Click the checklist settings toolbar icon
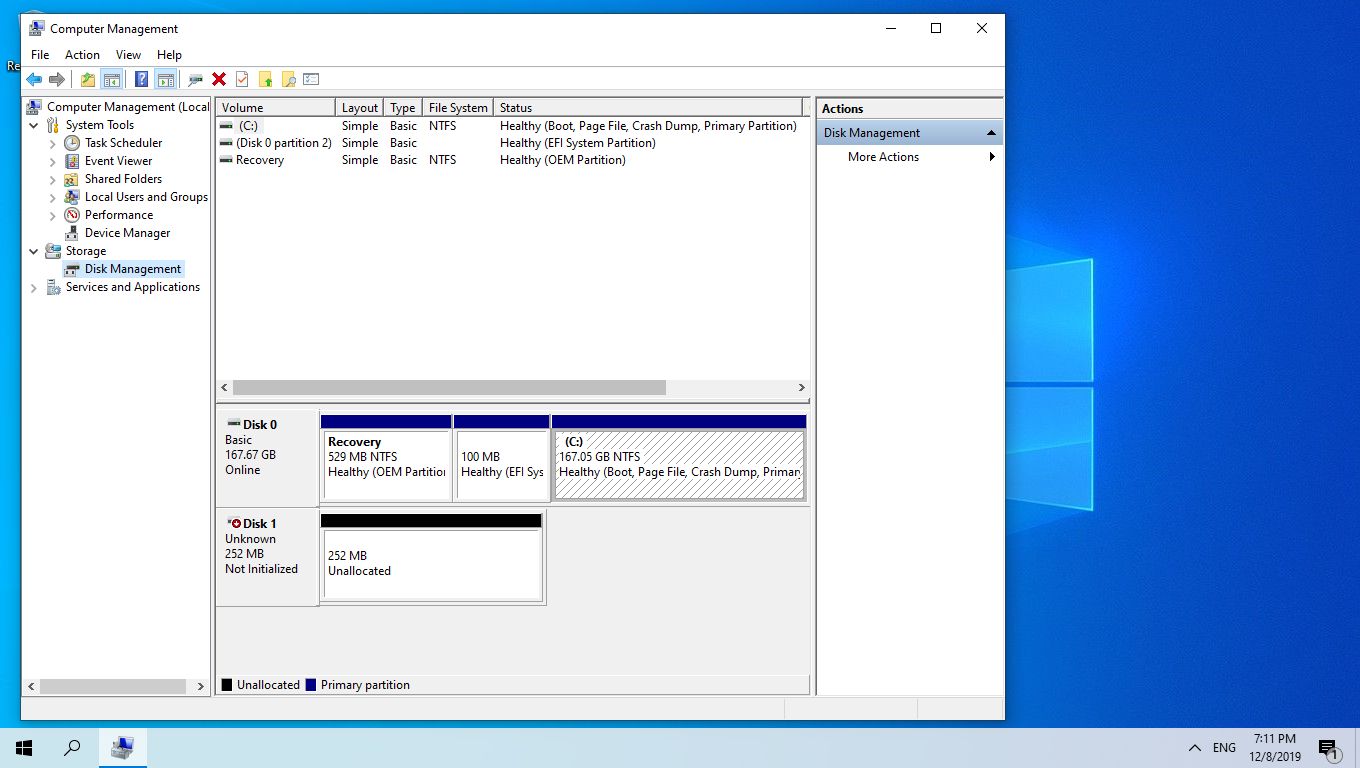This screenshot has height=768, width=1360. [311, 79]
